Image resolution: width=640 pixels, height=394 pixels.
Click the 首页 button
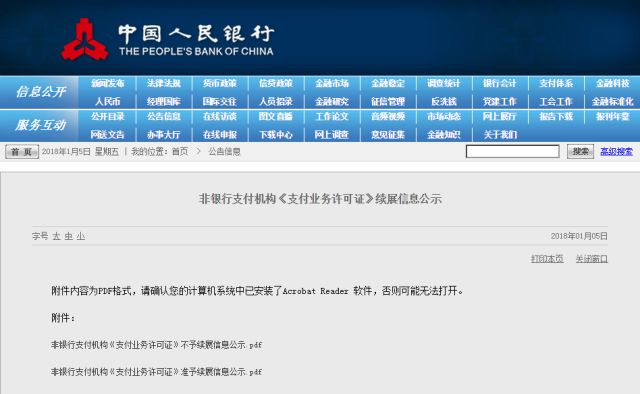[22, 151]
